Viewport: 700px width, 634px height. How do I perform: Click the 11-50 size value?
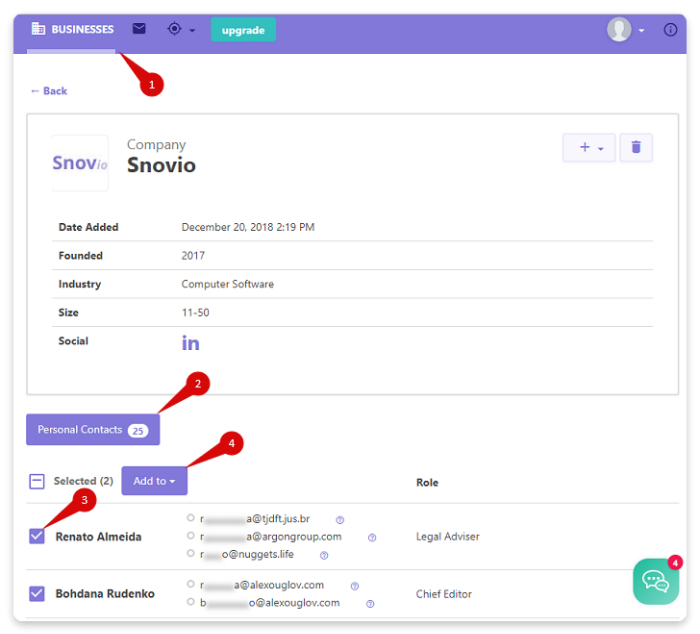[196, 313]
